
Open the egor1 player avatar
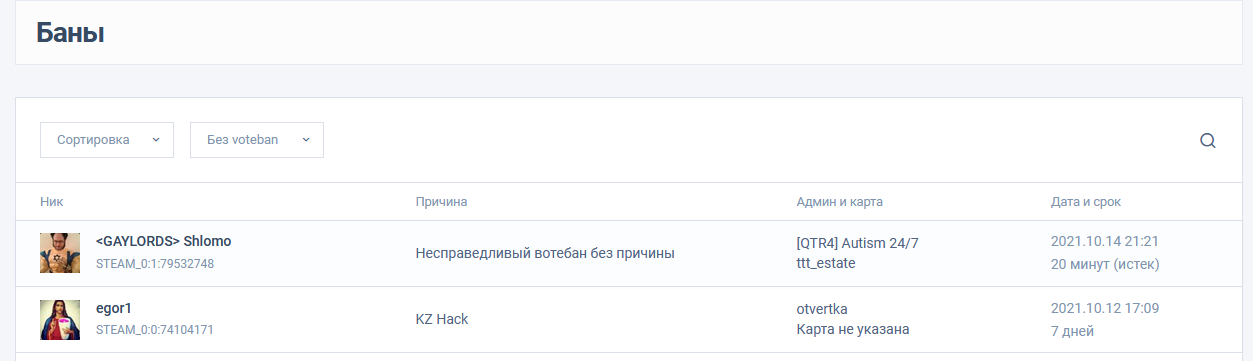coord(60,319)
